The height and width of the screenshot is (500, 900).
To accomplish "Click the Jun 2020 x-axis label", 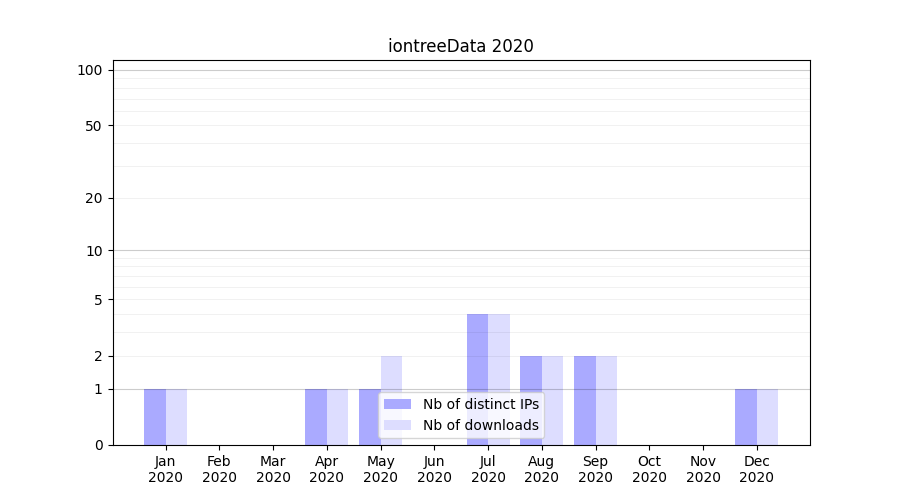I will coord(434,469).
